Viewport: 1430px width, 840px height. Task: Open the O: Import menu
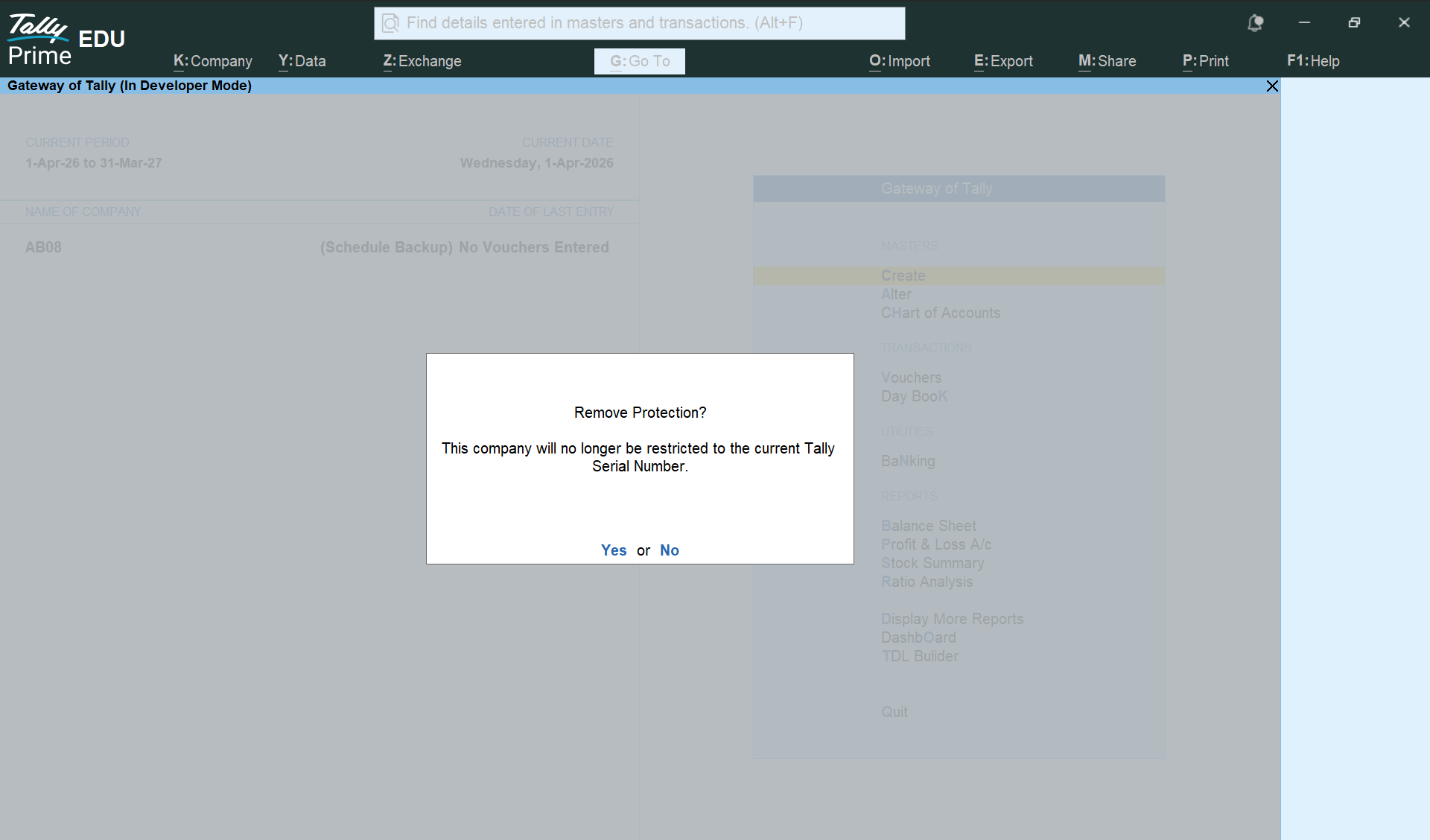click(x=900, y=61)
